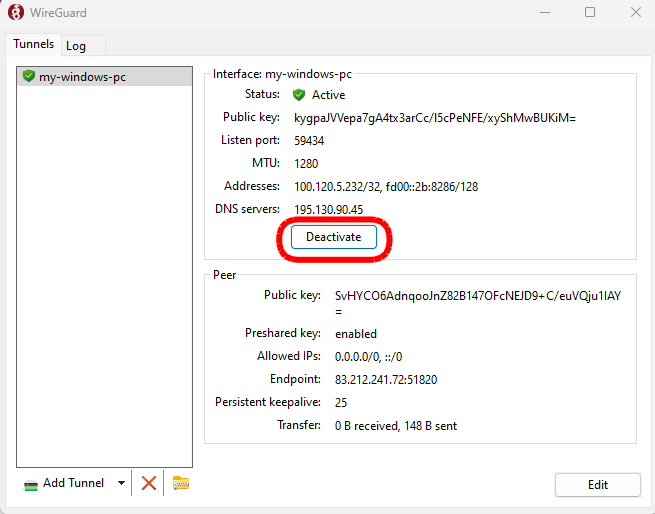The image size is (655, 514).
Task: Click the Addresses field value
Action: click(386, 186)
